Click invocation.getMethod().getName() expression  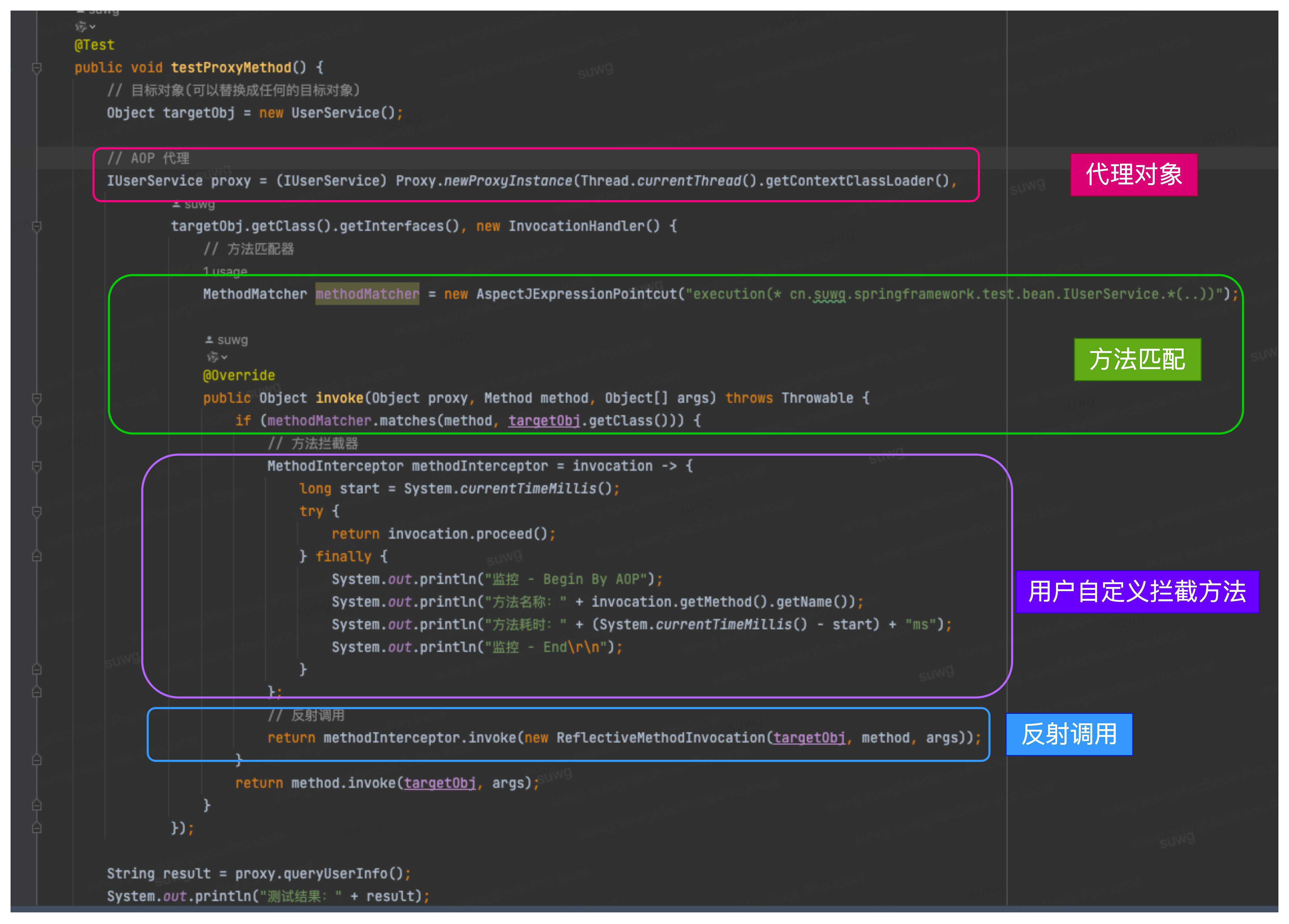723,602
